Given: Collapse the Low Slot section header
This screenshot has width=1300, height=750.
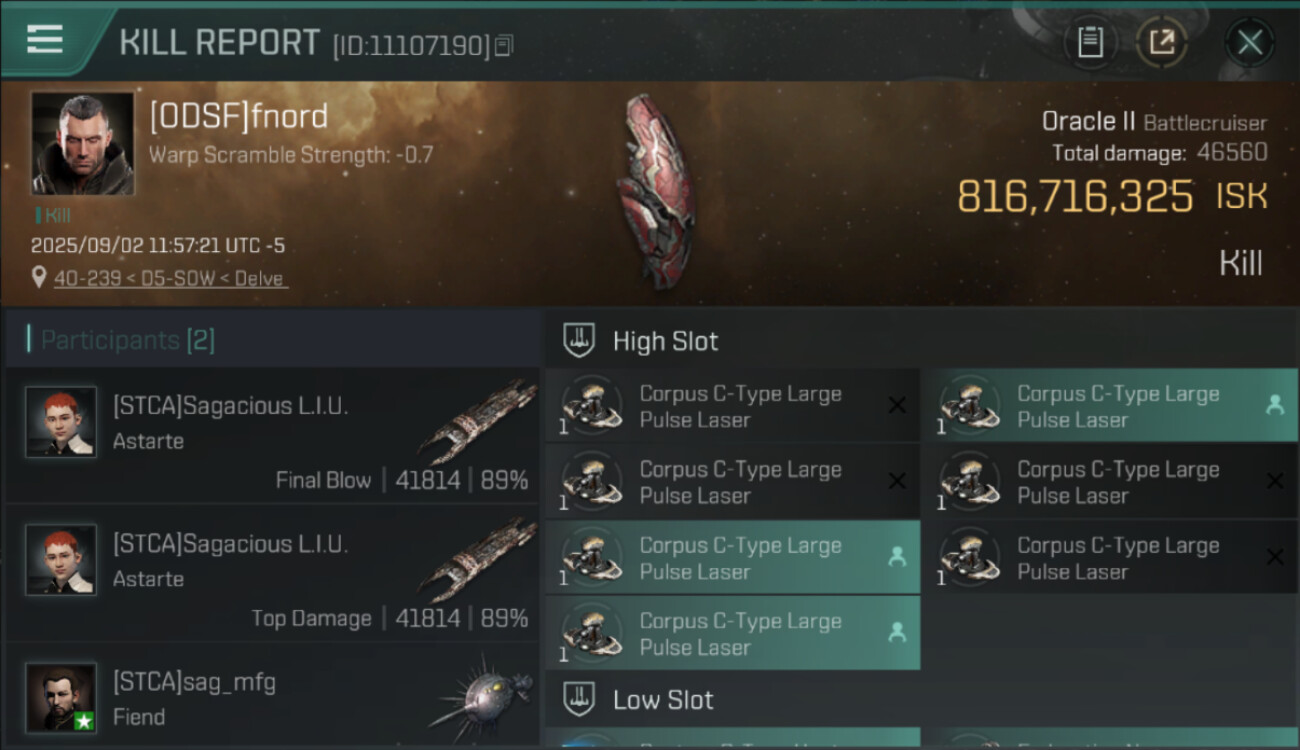Looking at the screenshot, I should (x=921, y=700).
